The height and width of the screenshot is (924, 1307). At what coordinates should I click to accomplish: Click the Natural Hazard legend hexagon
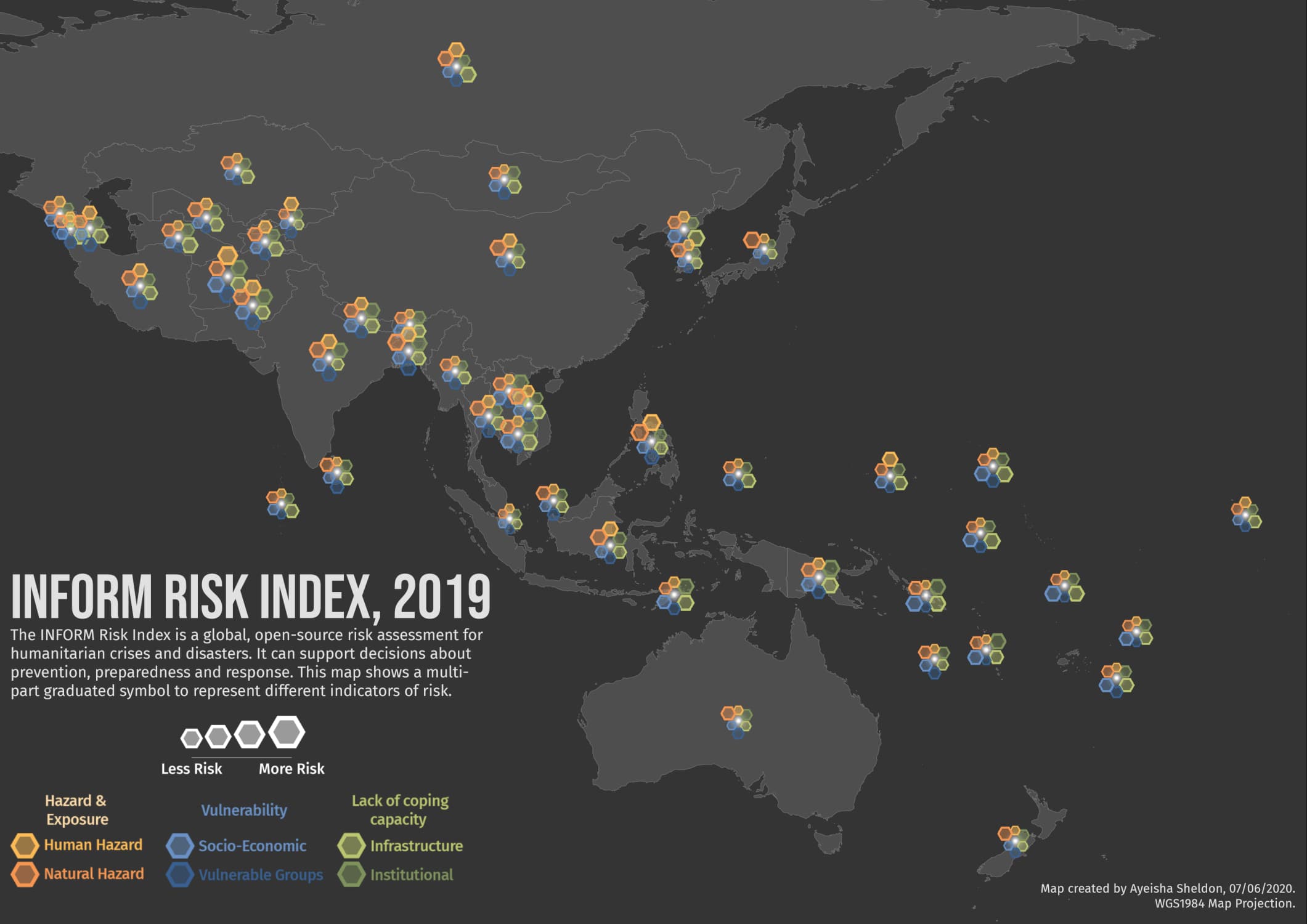pos(25,875)
